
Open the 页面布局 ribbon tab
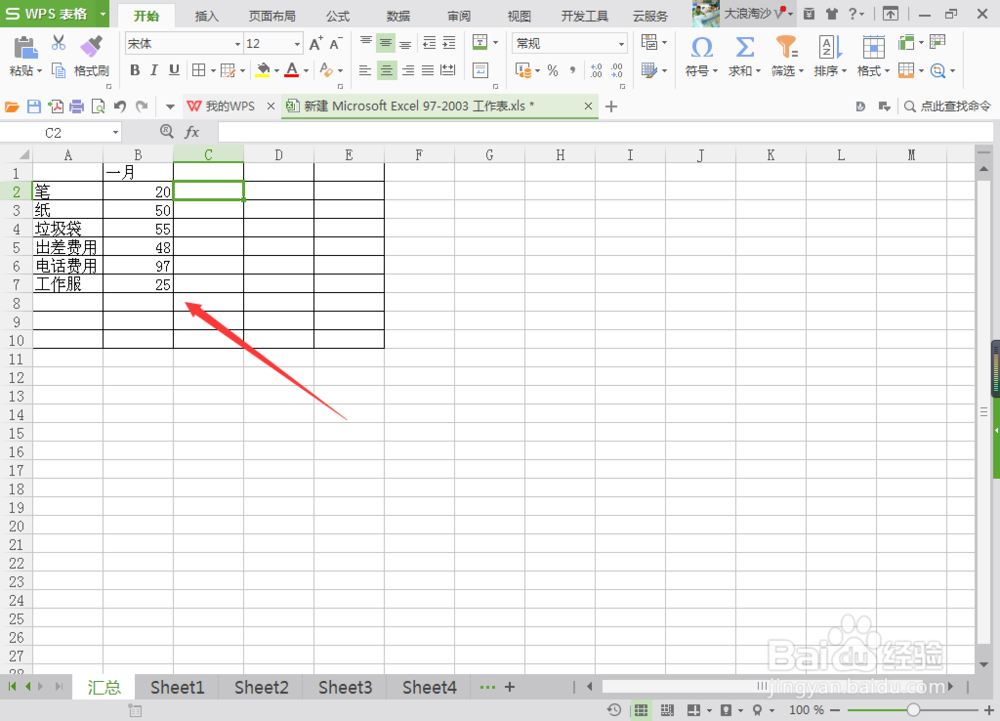coord(272,16)
